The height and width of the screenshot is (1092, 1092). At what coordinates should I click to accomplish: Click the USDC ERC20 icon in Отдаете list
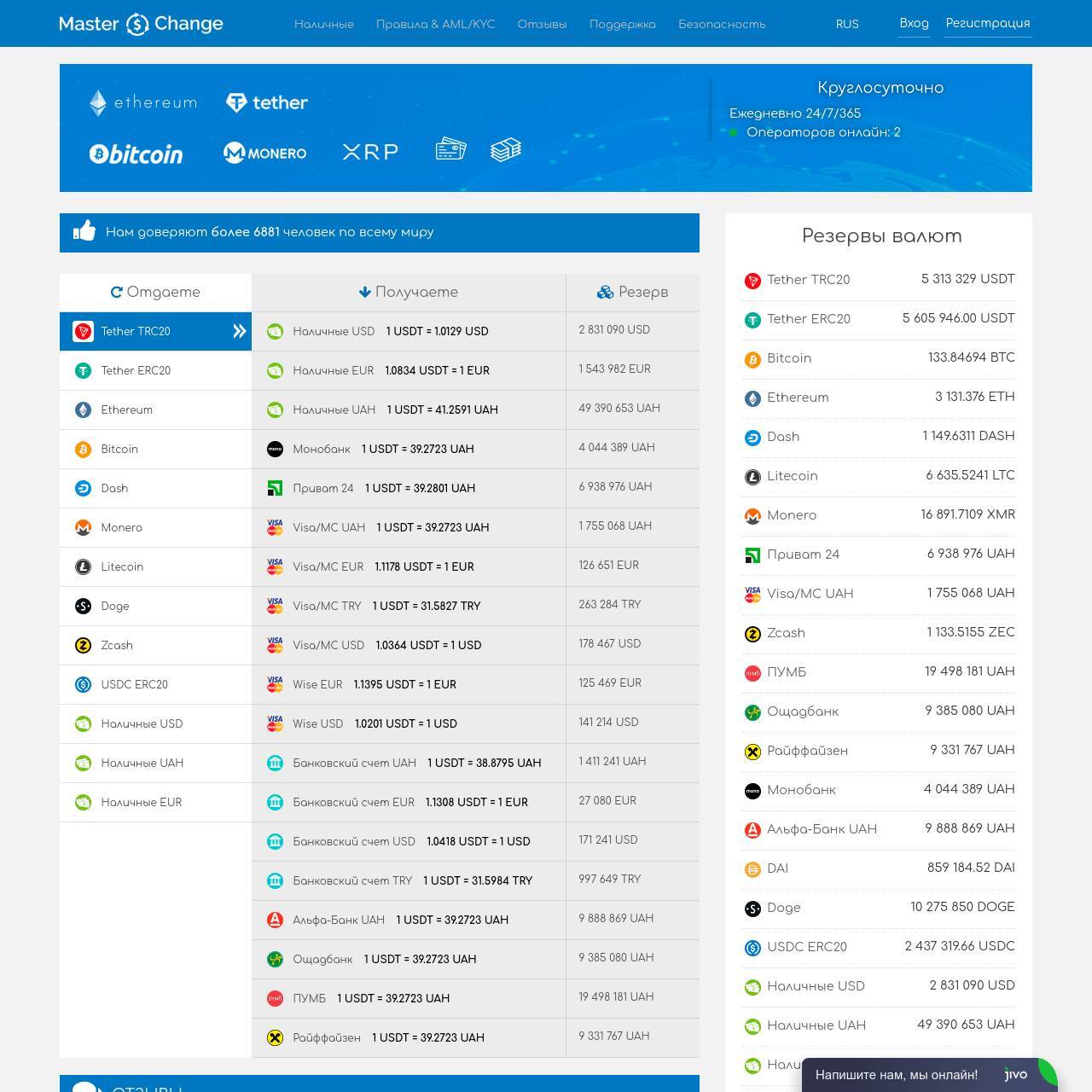click(x=83, y=684)
